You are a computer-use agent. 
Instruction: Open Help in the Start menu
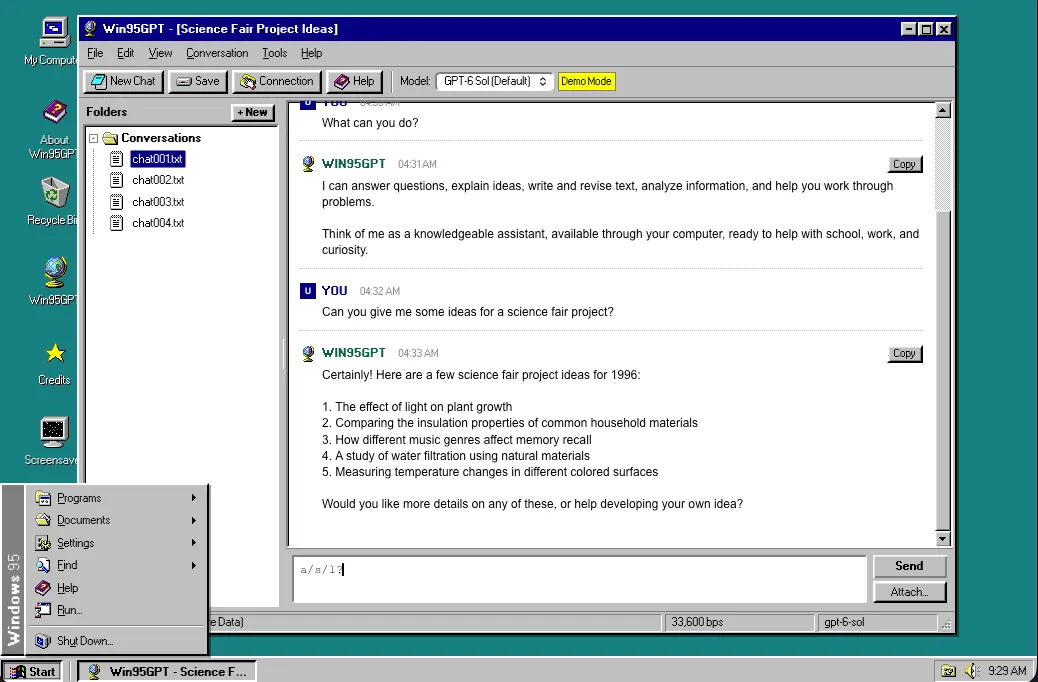coord(116,588)
